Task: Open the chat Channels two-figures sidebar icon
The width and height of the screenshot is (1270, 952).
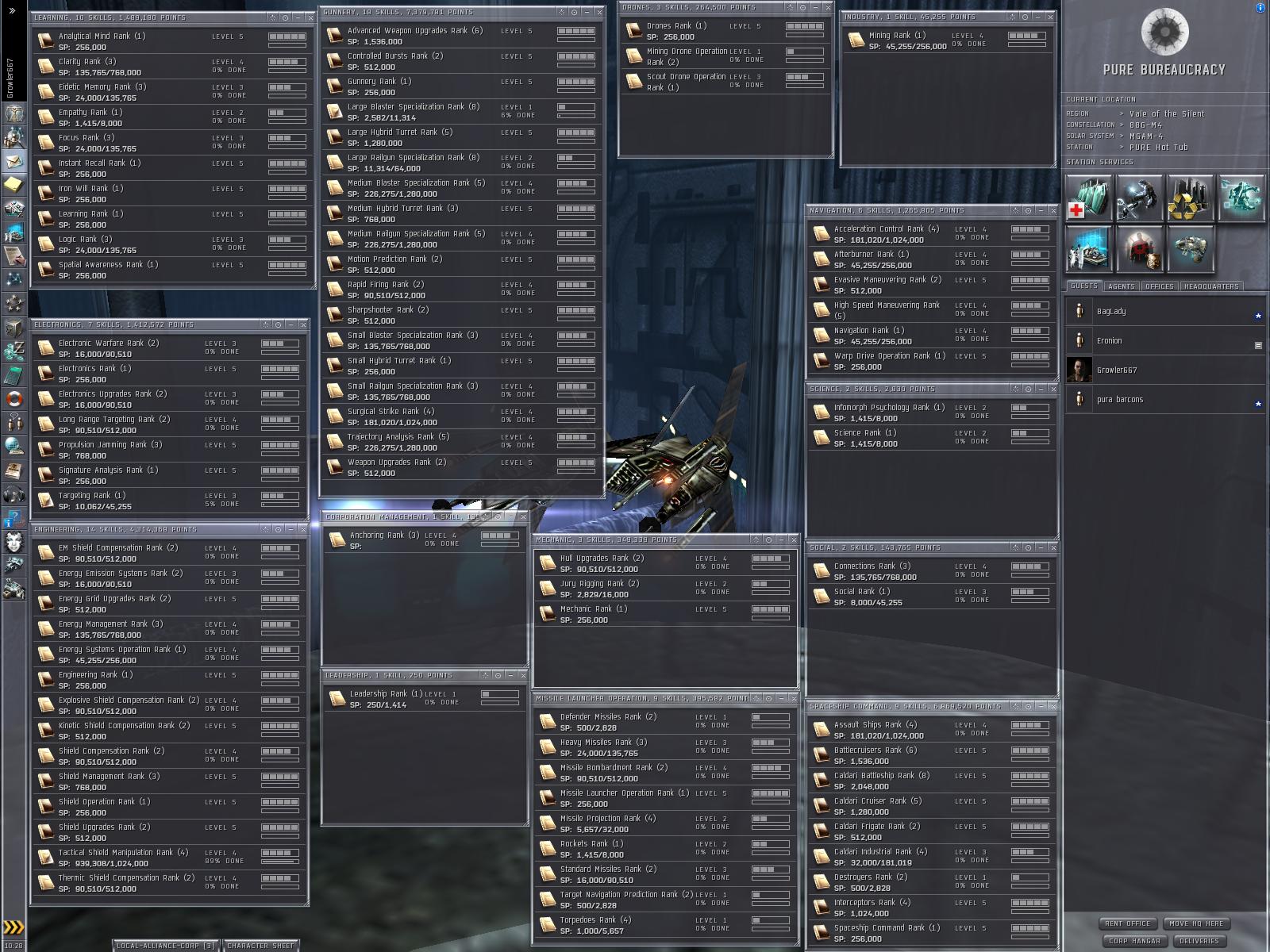Action: tap(14, 422)
